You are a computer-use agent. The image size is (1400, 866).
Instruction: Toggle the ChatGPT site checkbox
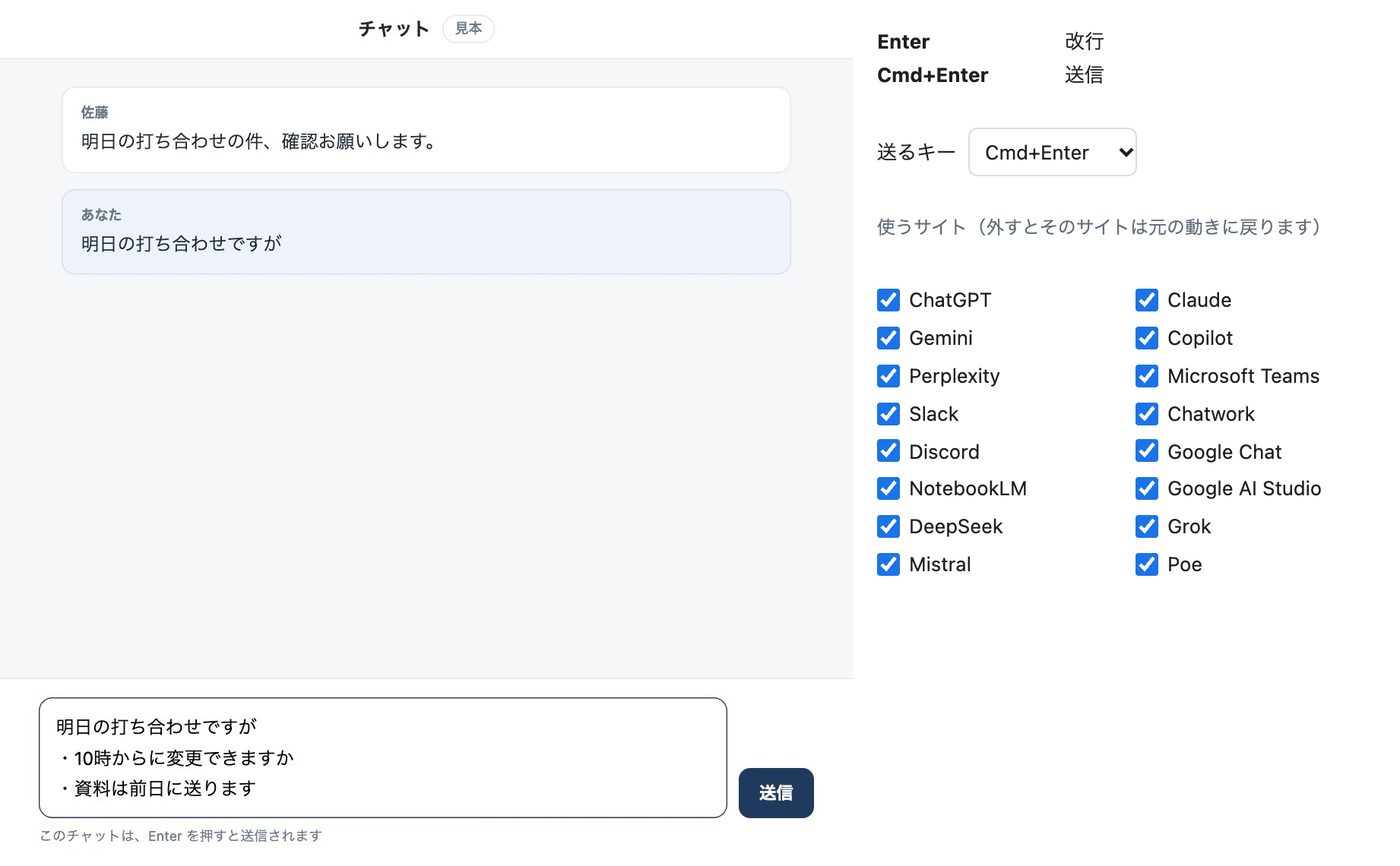(888, 300)
